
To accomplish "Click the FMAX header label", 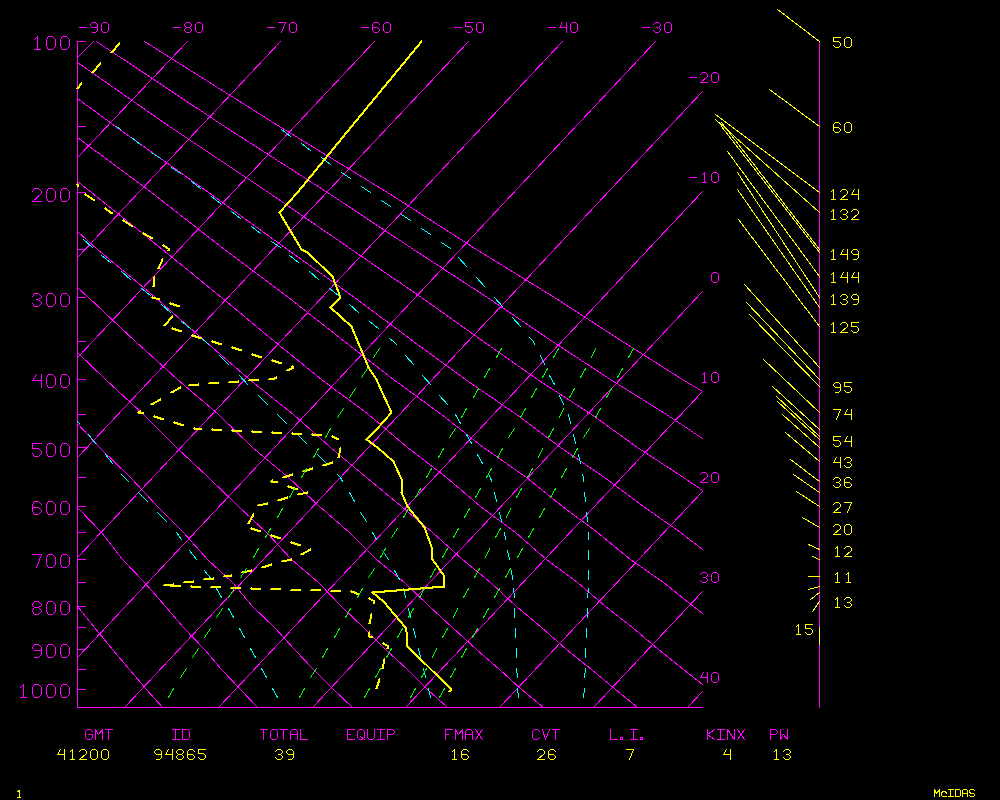I will click(x=463, y=735).
